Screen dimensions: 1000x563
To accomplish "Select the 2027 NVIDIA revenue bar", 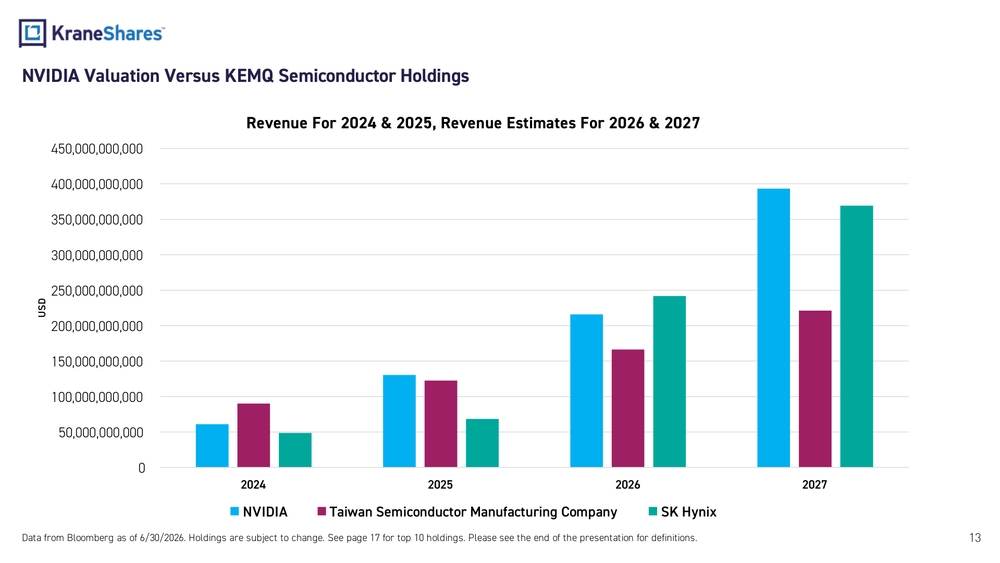I will (x=774, y=328).
